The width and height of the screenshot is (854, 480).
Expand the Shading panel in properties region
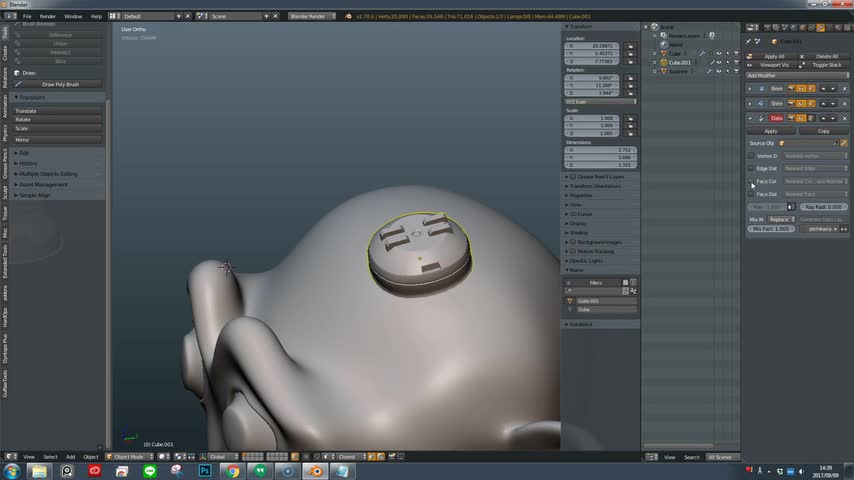(x=578, y=233)
